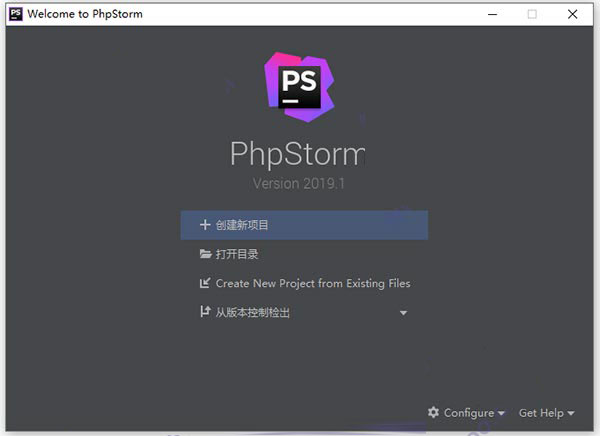Click the Version 2019.1 text
The height and width of the screenshot is (436, 600).
click(298, 183)
